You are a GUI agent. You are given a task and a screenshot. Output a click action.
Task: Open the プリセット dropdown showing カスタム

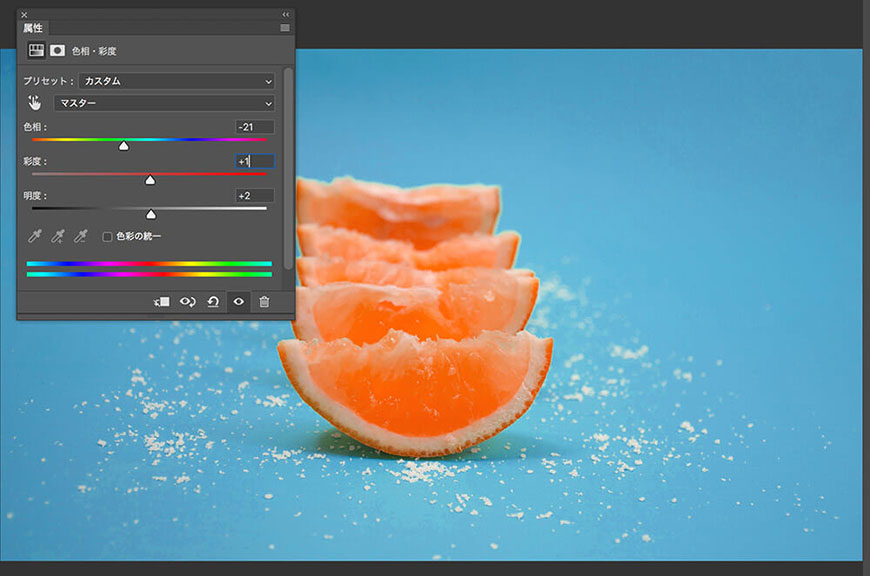click(x=177, y=81)
